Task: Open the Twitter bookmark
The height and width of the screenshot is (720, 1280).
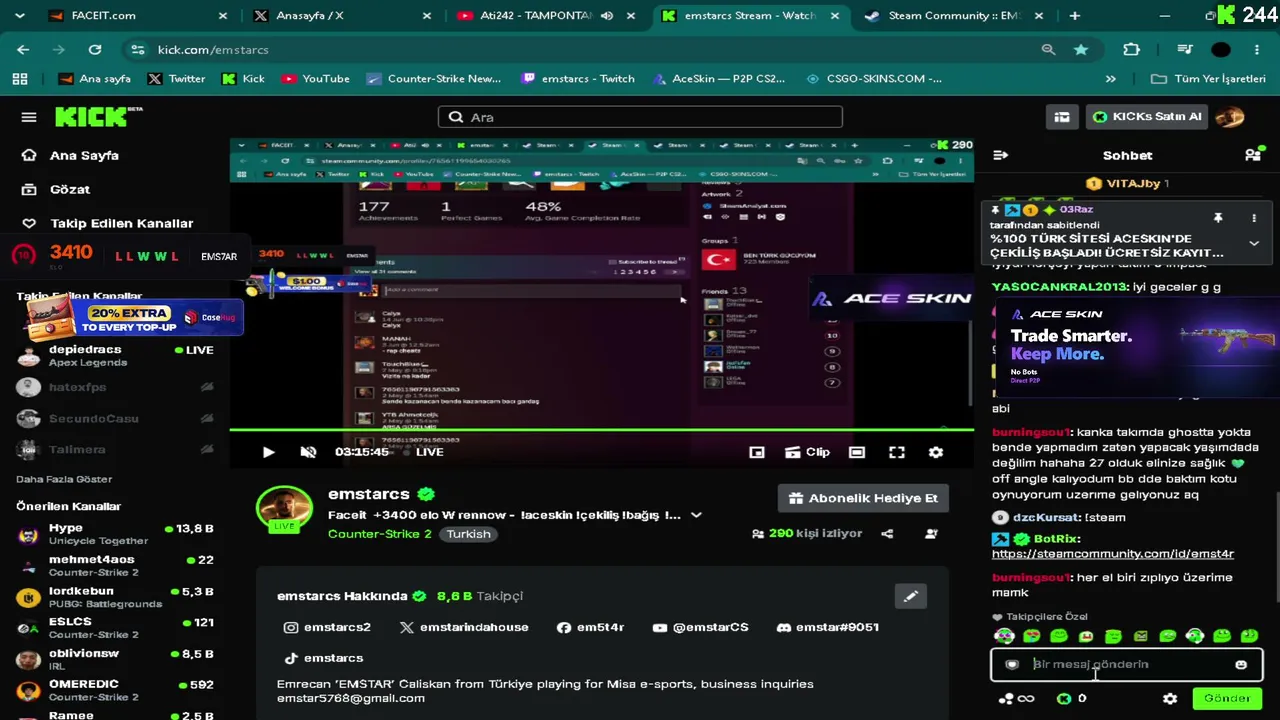Action: point(177,79)
